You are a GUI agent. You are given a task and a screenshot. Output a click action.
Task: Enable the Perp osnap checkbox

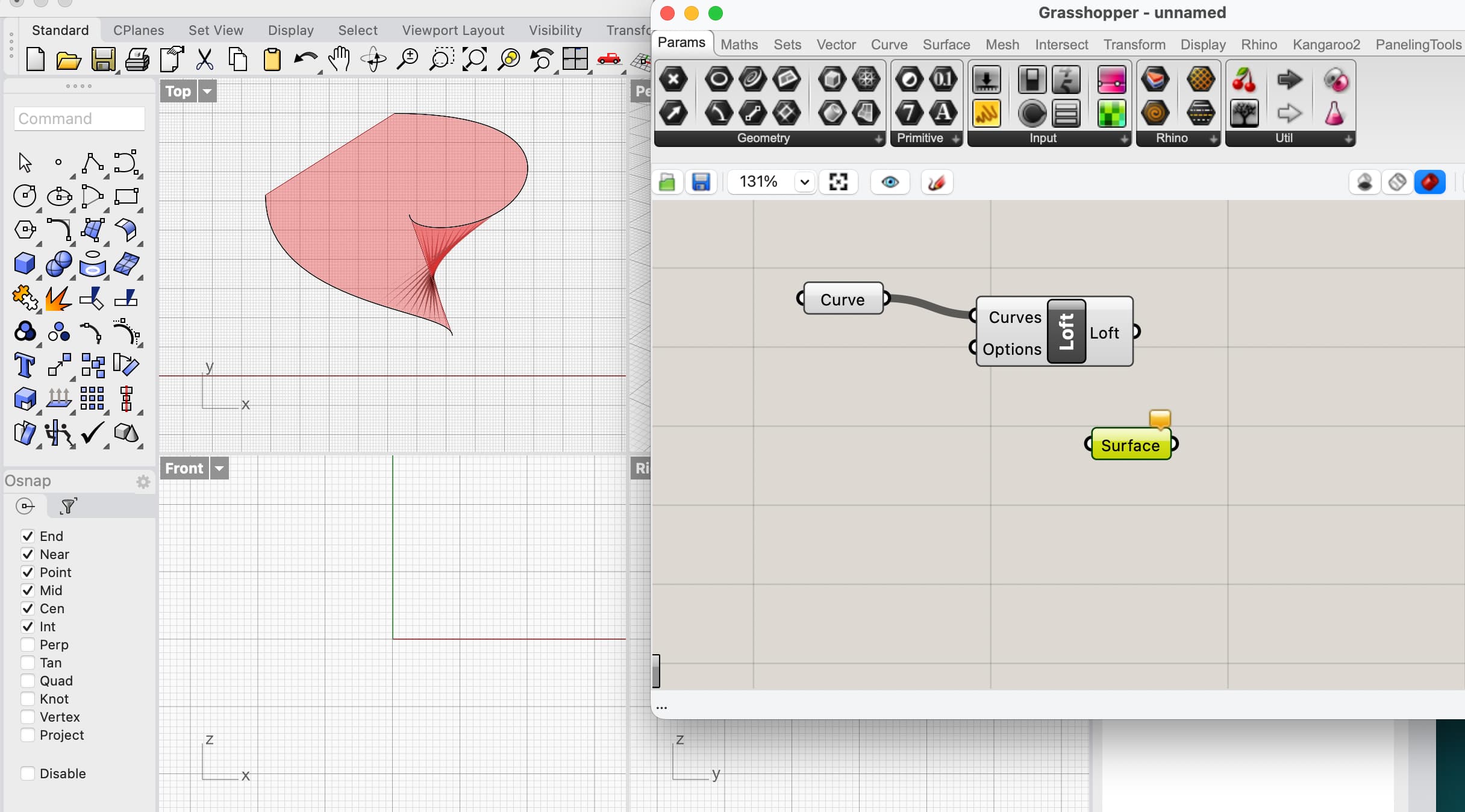tap(27, 645)
